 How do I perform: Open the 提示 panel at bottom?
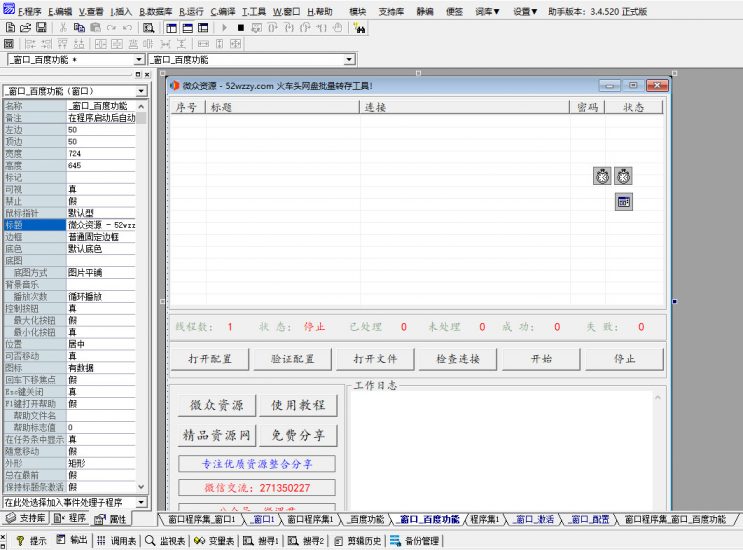tap(32, 541)
